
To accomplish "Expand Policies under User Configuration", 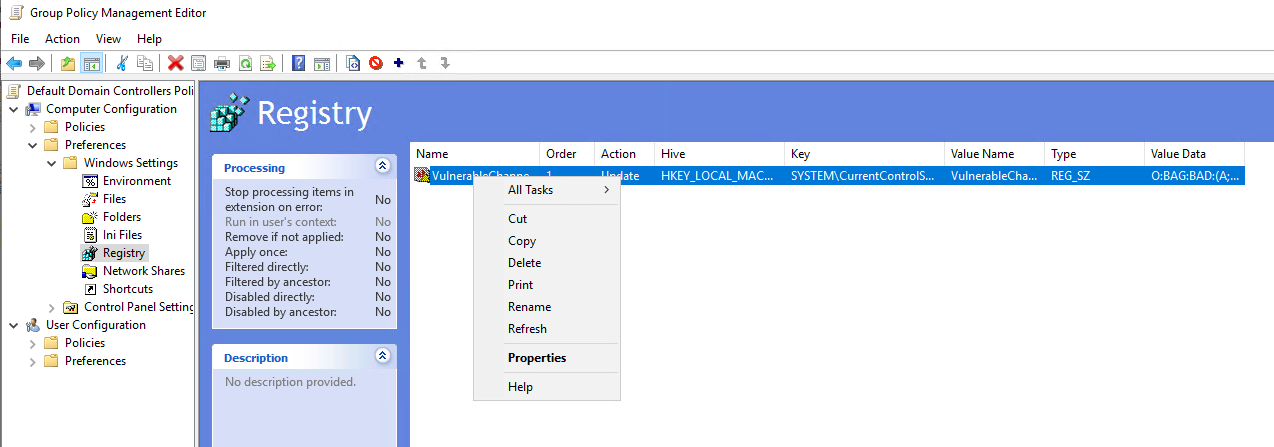I will (x=32, y=343).
